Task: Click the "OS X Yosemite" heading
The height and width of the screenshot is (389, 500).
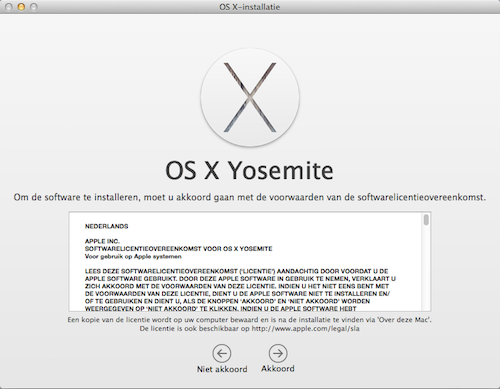Action: (x=249, y=171)
